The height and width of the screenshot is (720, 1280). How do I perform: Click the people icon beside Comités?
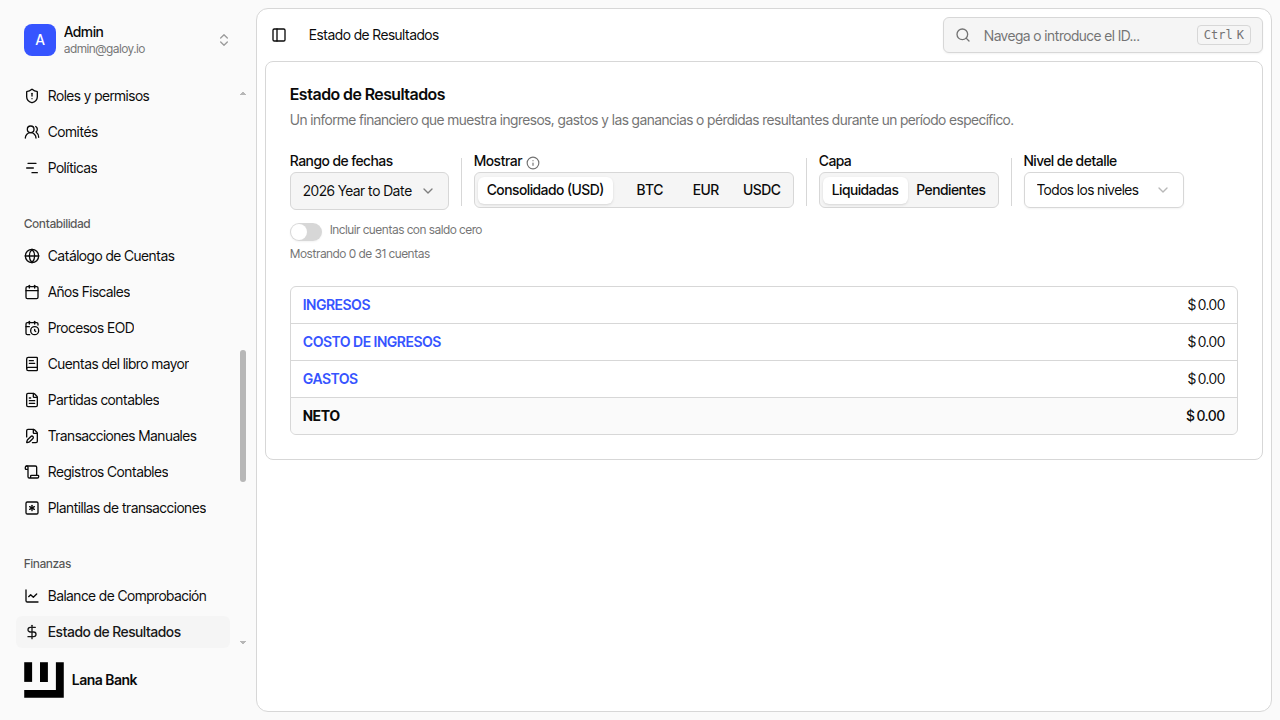(x=32, y=132)
